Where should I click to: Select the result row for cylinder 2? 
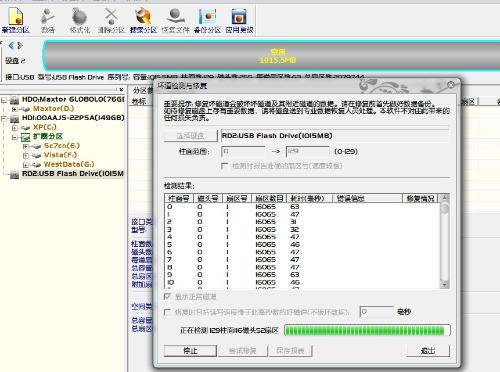pyautogui.click(x=303, y=222)
